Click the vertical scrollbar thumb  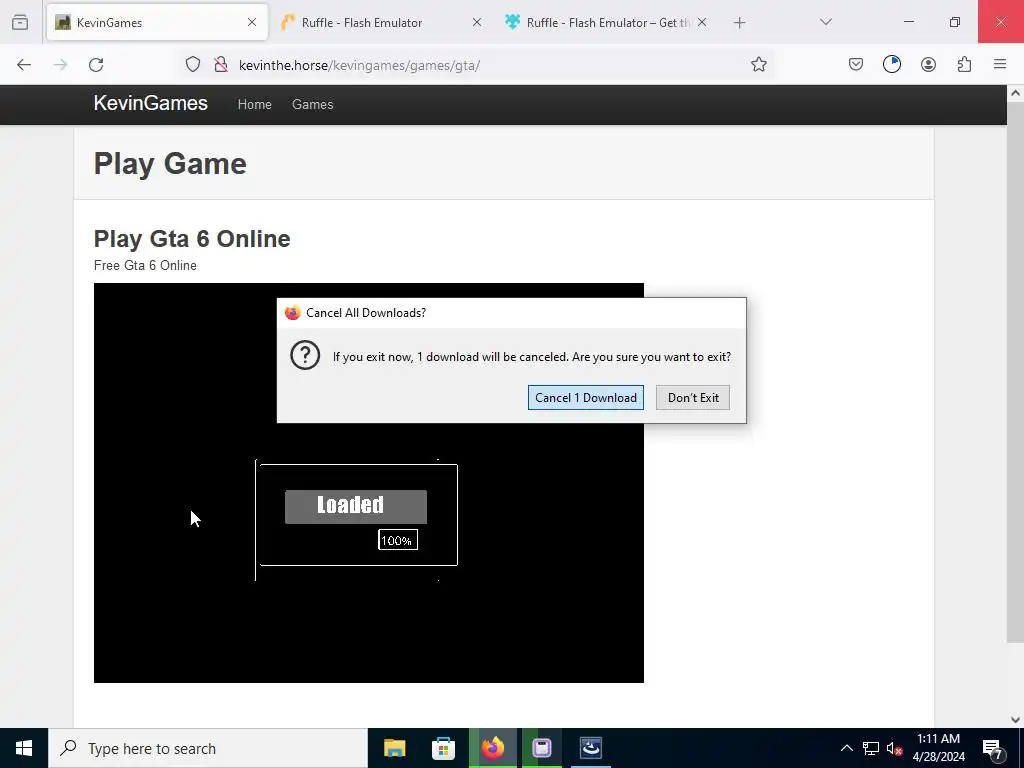[1015, 372]
